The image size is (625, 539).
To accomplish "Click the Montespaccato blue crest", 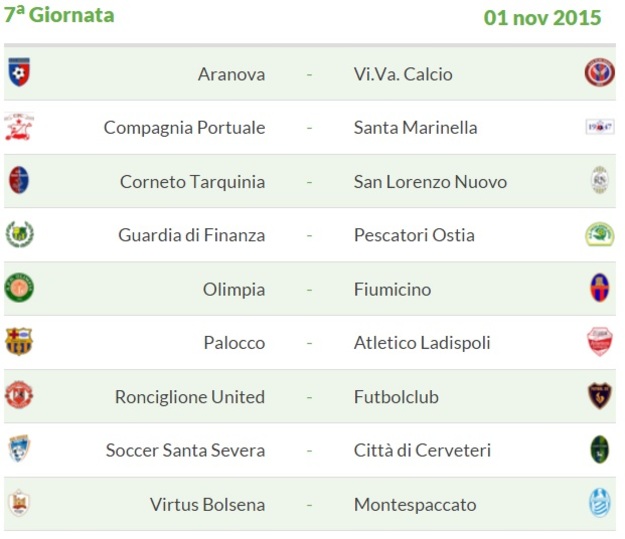I will point(600,503).
